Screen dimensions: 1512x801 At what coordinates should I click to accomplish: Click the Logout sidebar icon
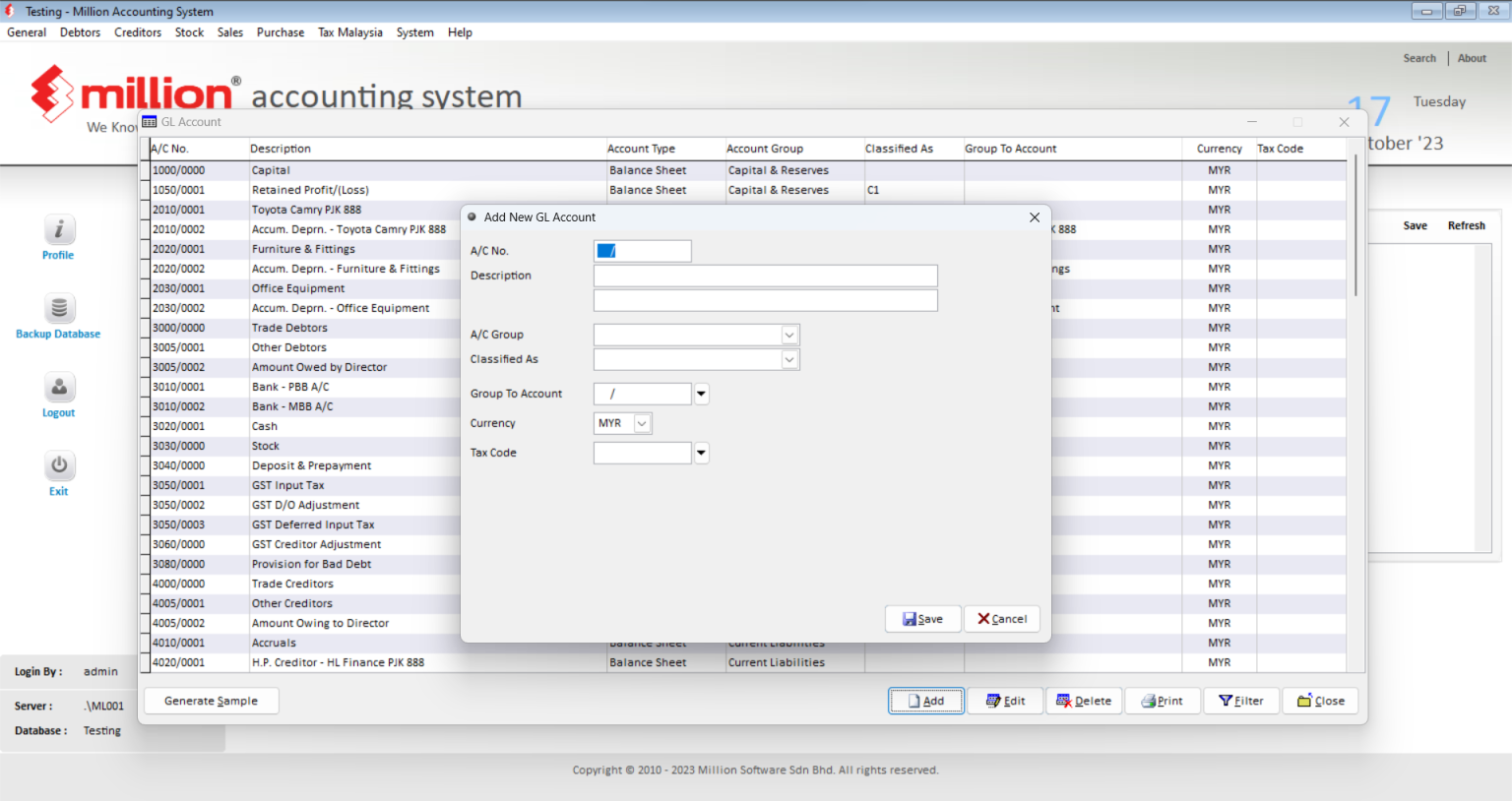(58, 388)
